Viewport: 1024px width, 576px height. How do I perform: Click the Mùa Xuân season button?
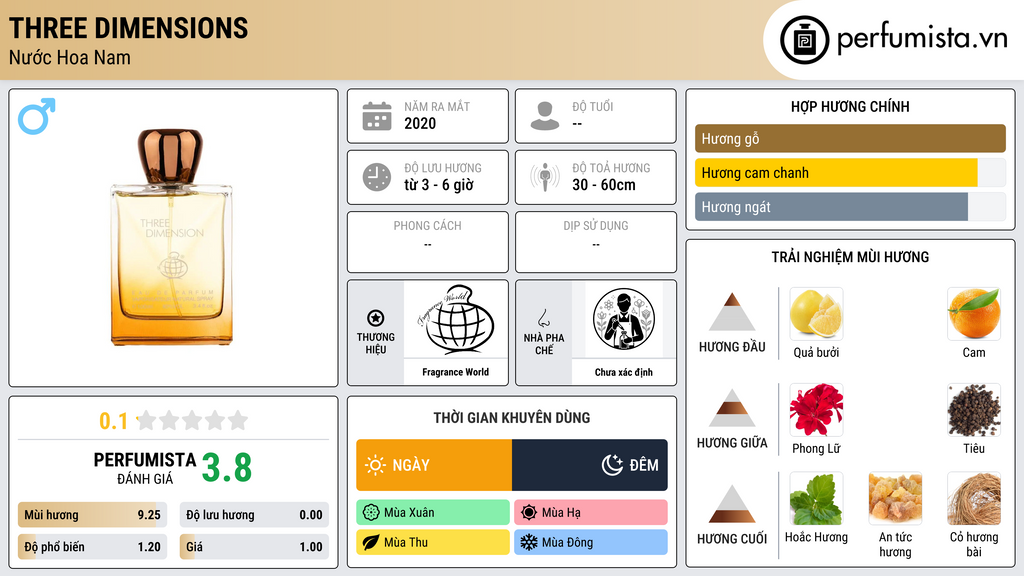tap(433, 513)
